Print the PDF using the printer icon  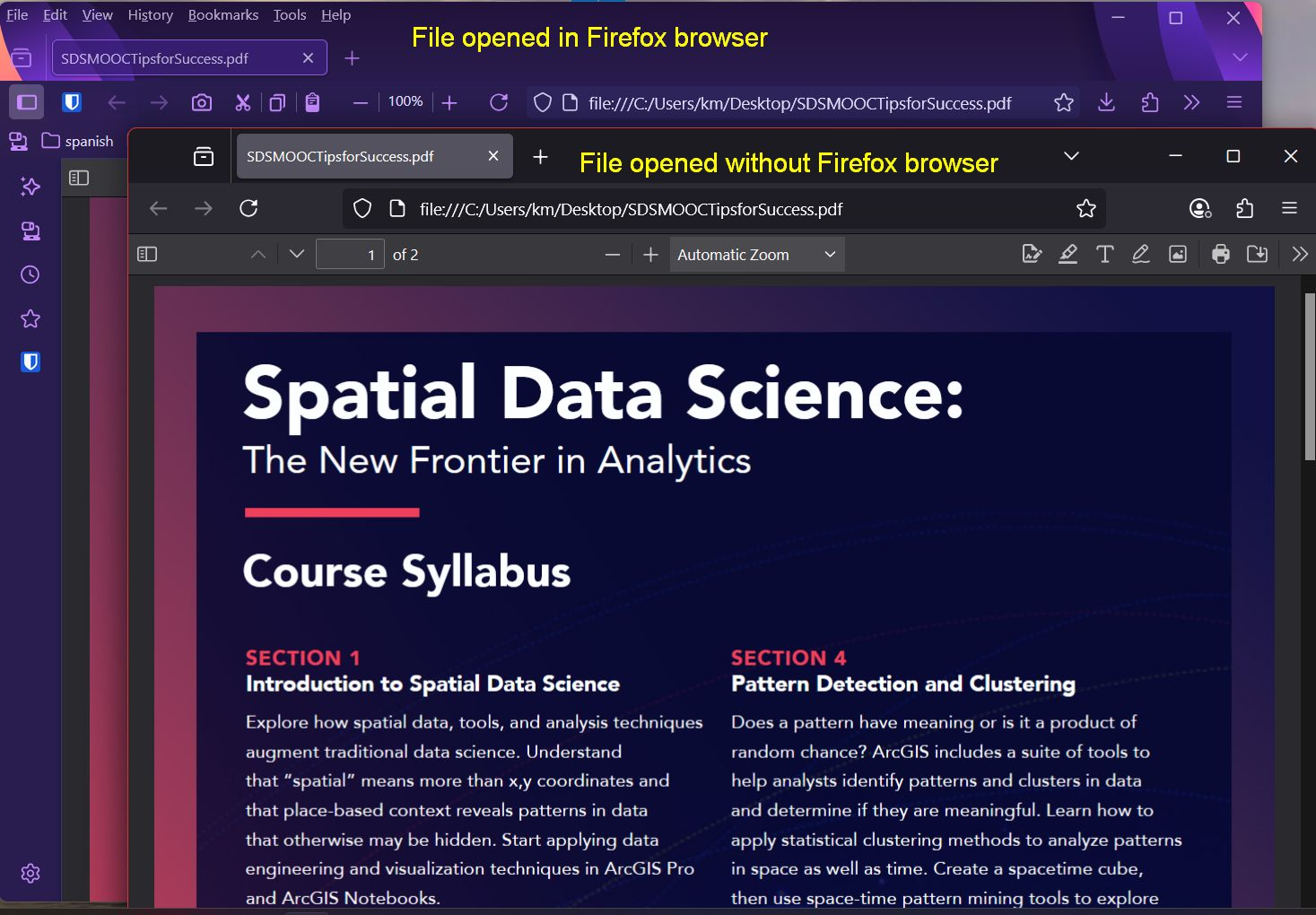[x=1220, y=255]
